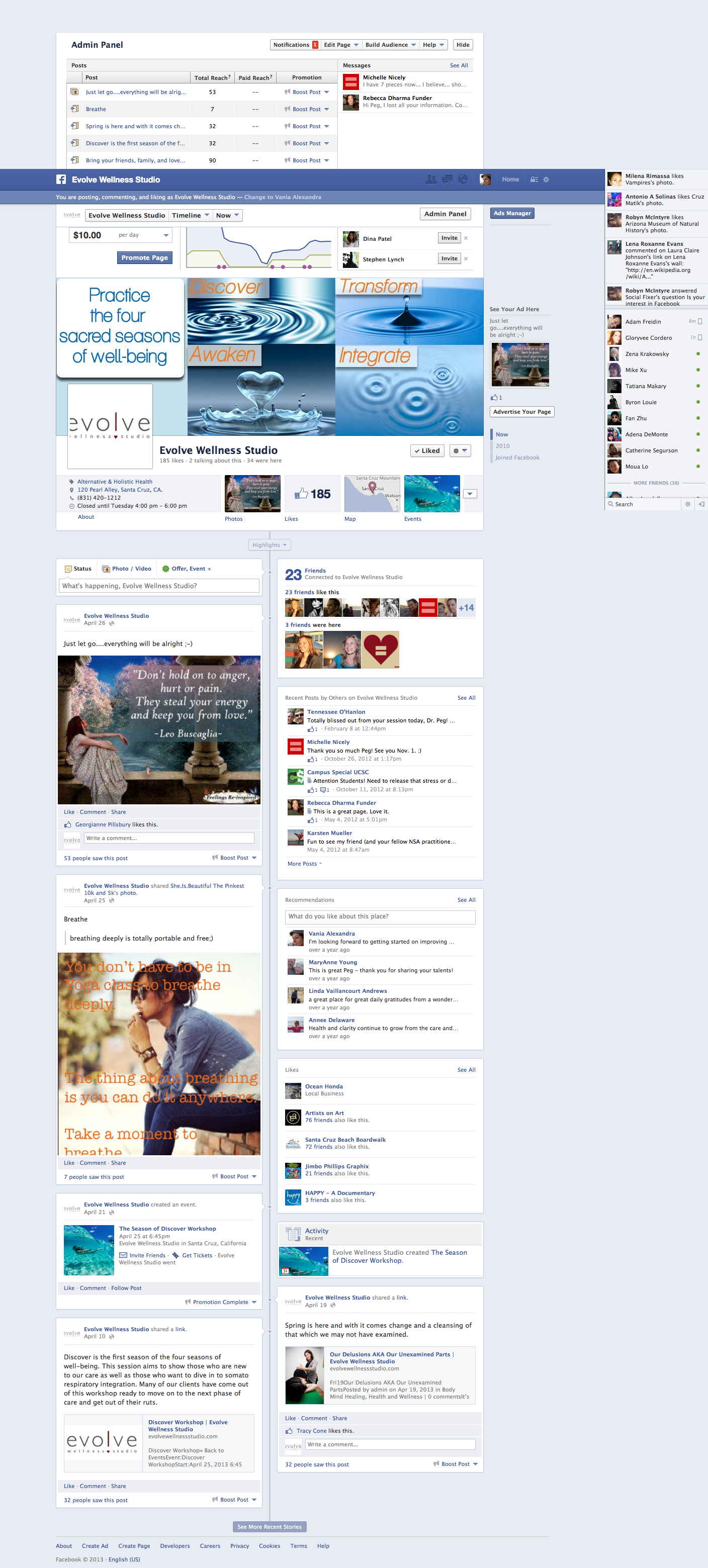Click Advertise Your Page button

point(522,411)
